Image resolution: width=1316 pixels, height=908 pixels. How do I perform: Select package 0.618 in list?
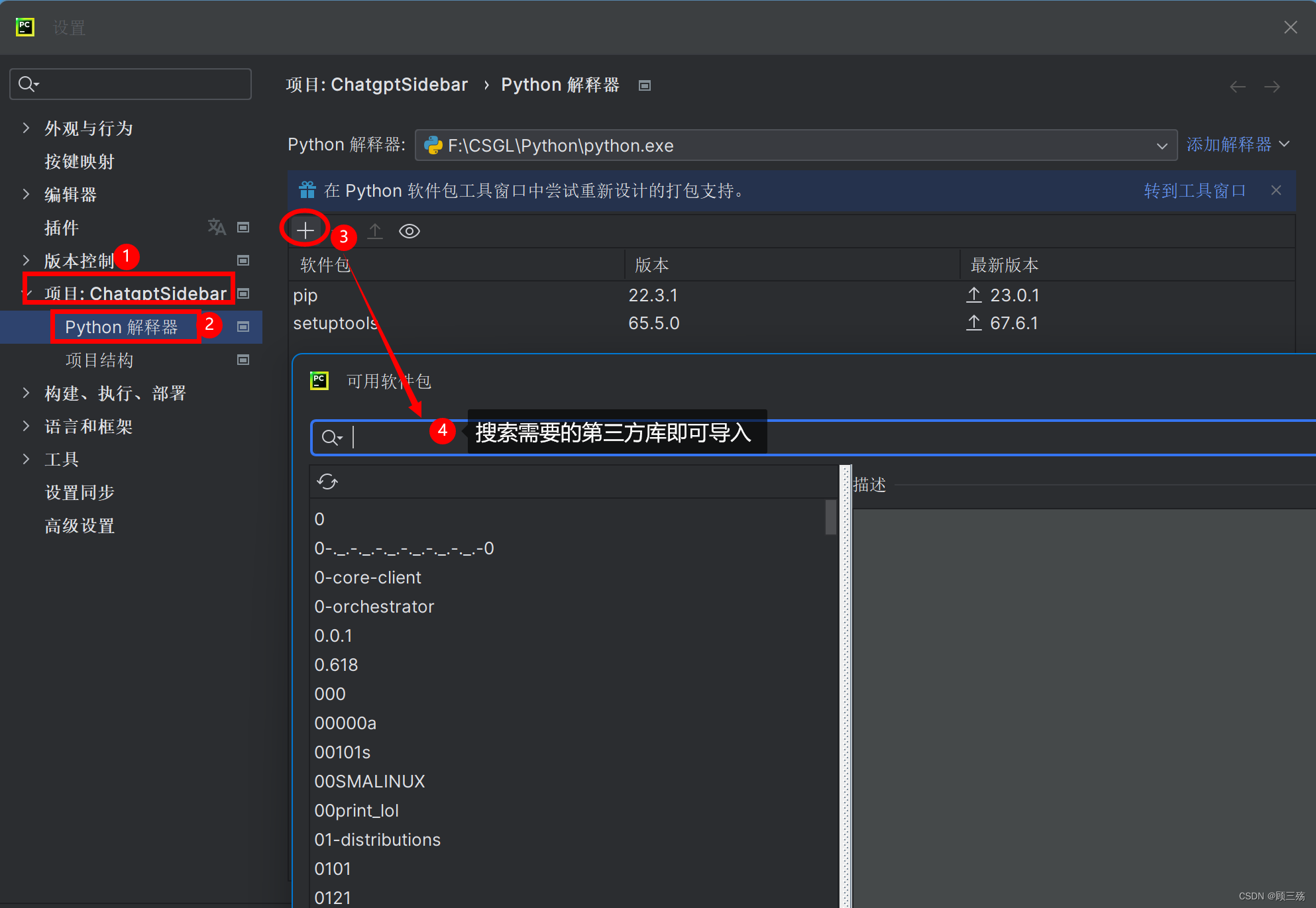[x=336, y=665]
